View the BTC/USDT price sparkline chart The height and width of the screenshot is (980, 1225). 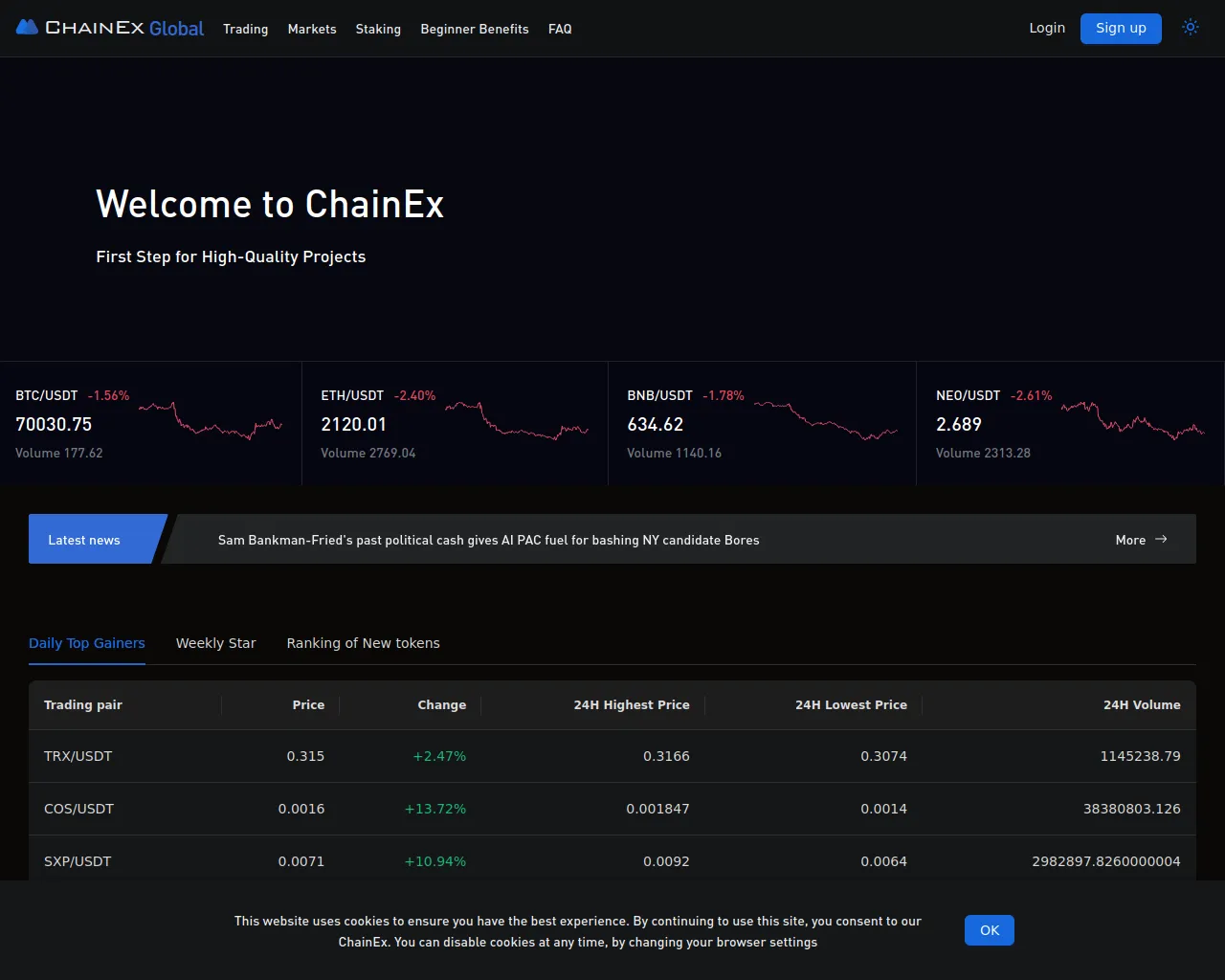(211, 420)
